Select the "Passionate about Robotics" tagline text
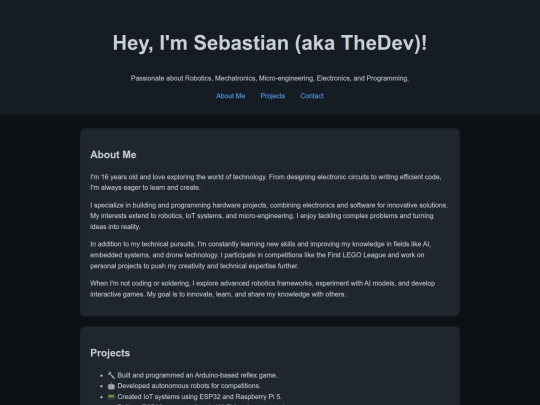The width and height of the screenshot is (540, 405). [270, 78]
